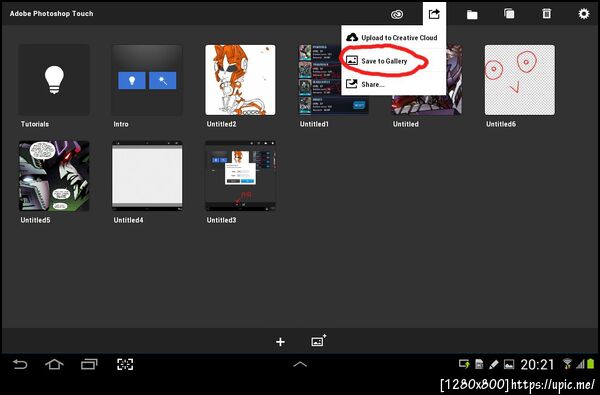Tap the Android back button
Viewport: 600px width, 395px height.
click(x=20, y=364)
